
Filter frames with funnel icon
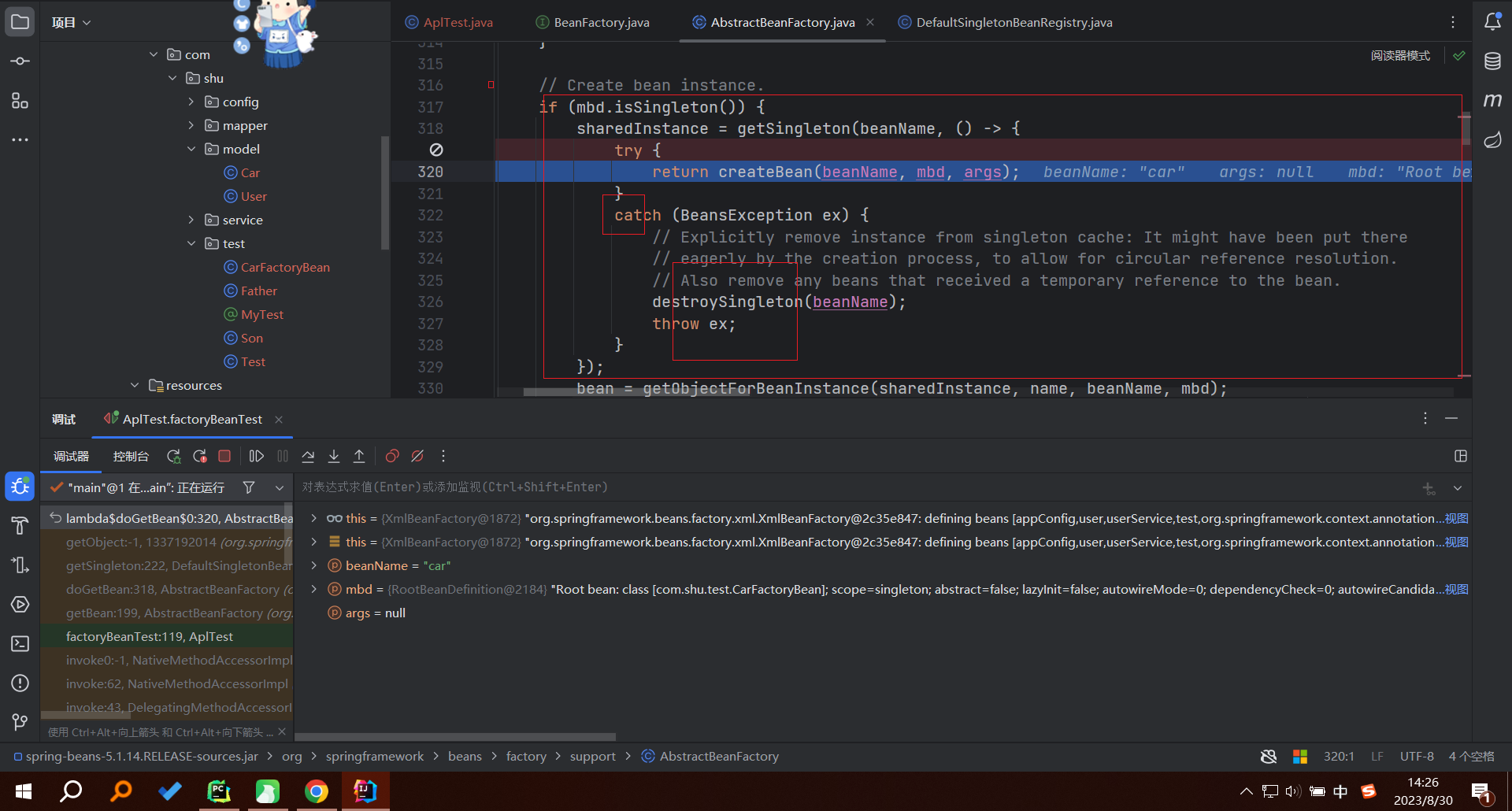(x=249, y=487)
